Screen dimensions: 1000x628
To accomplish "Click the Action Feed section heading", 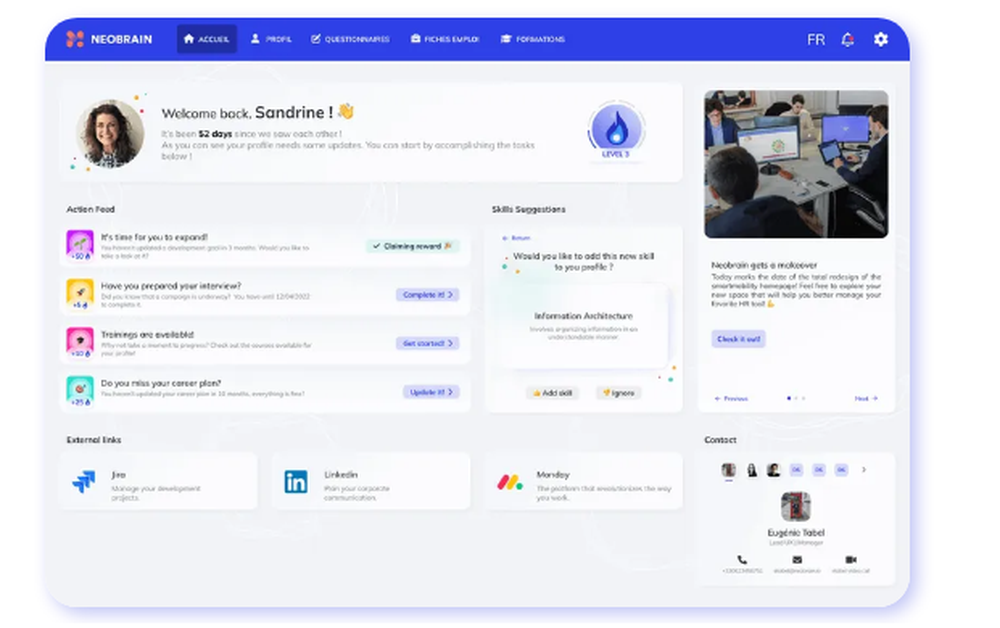I will (91, 209).
